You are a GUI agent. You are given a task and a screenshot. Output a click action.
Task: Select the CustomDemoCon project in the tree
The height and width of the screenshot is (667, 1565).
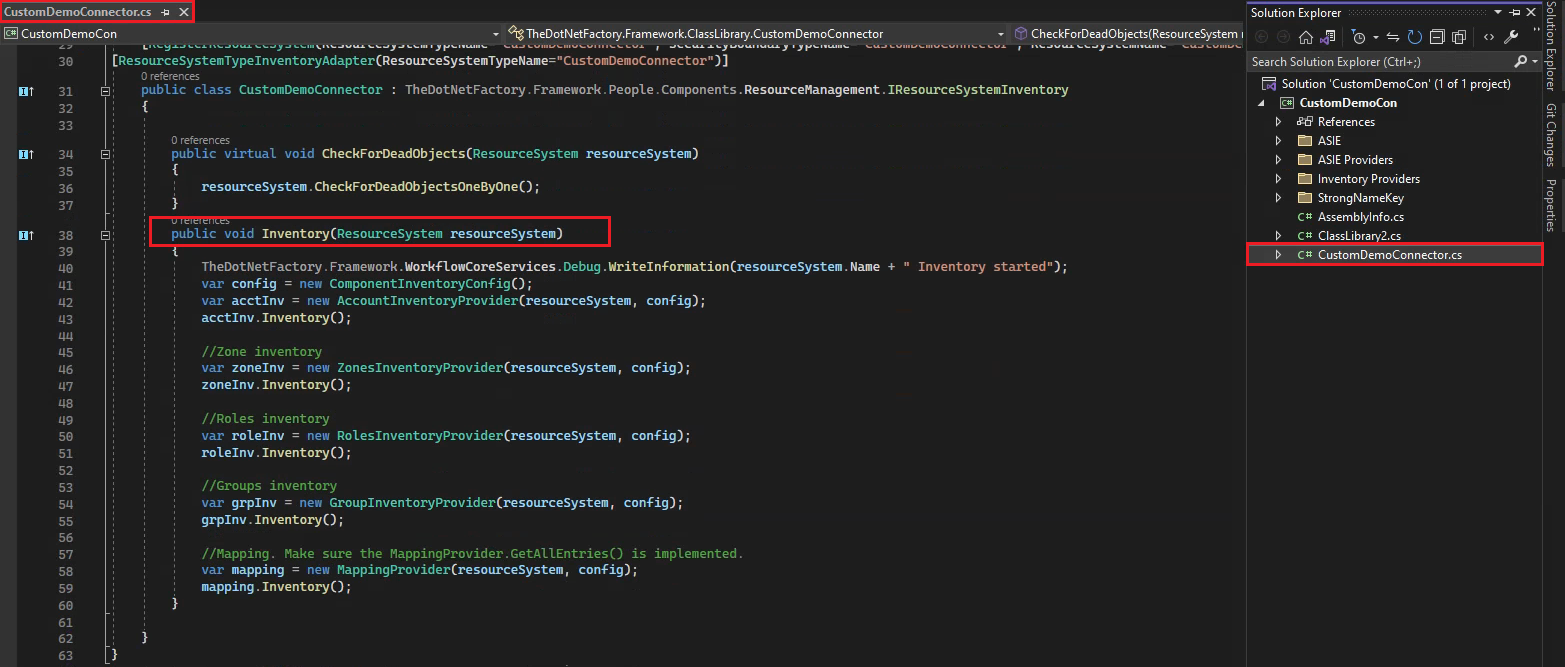point(1348,103)
